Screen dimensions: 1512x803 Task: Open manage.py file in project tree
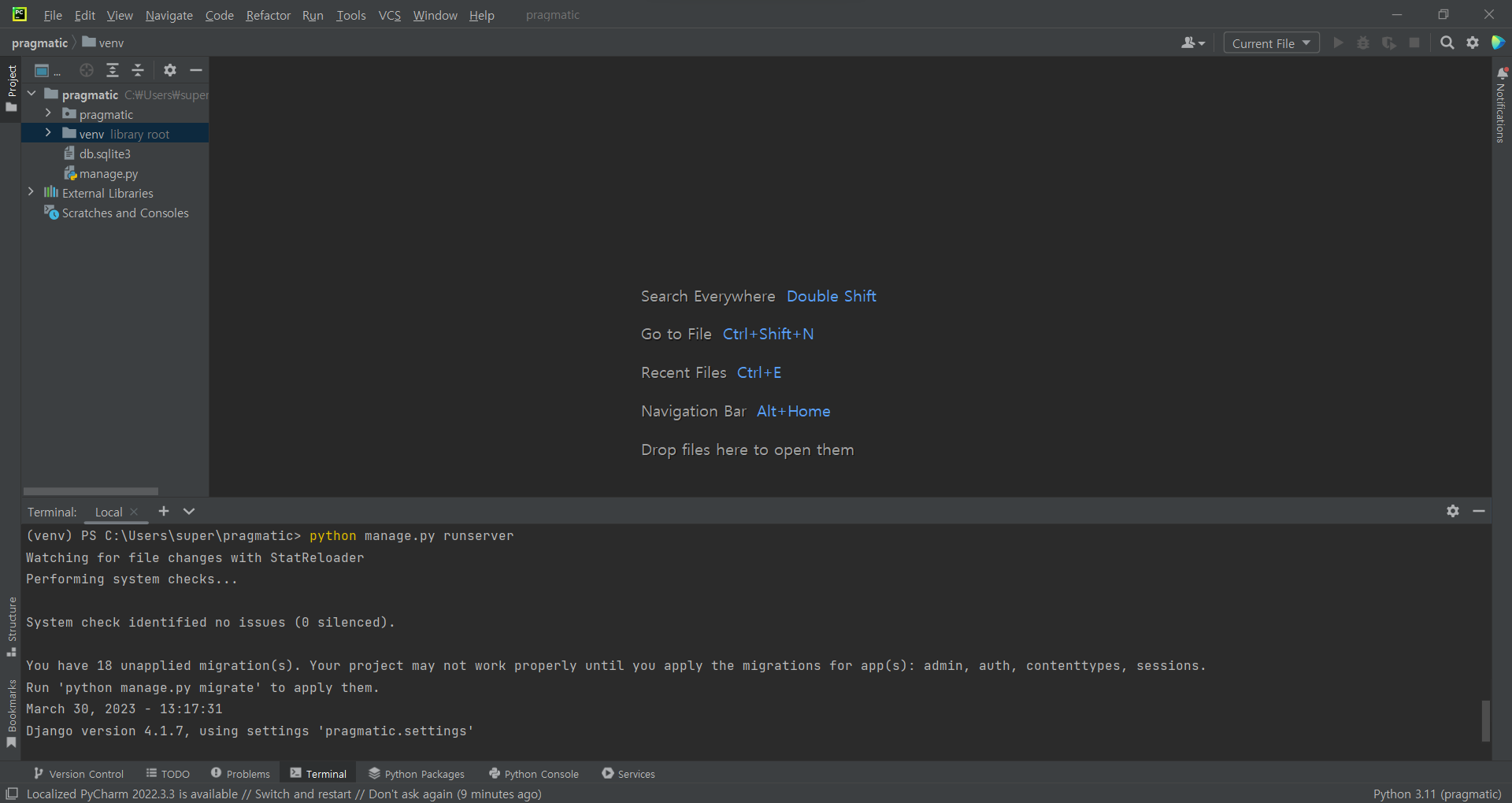(109, 173)
